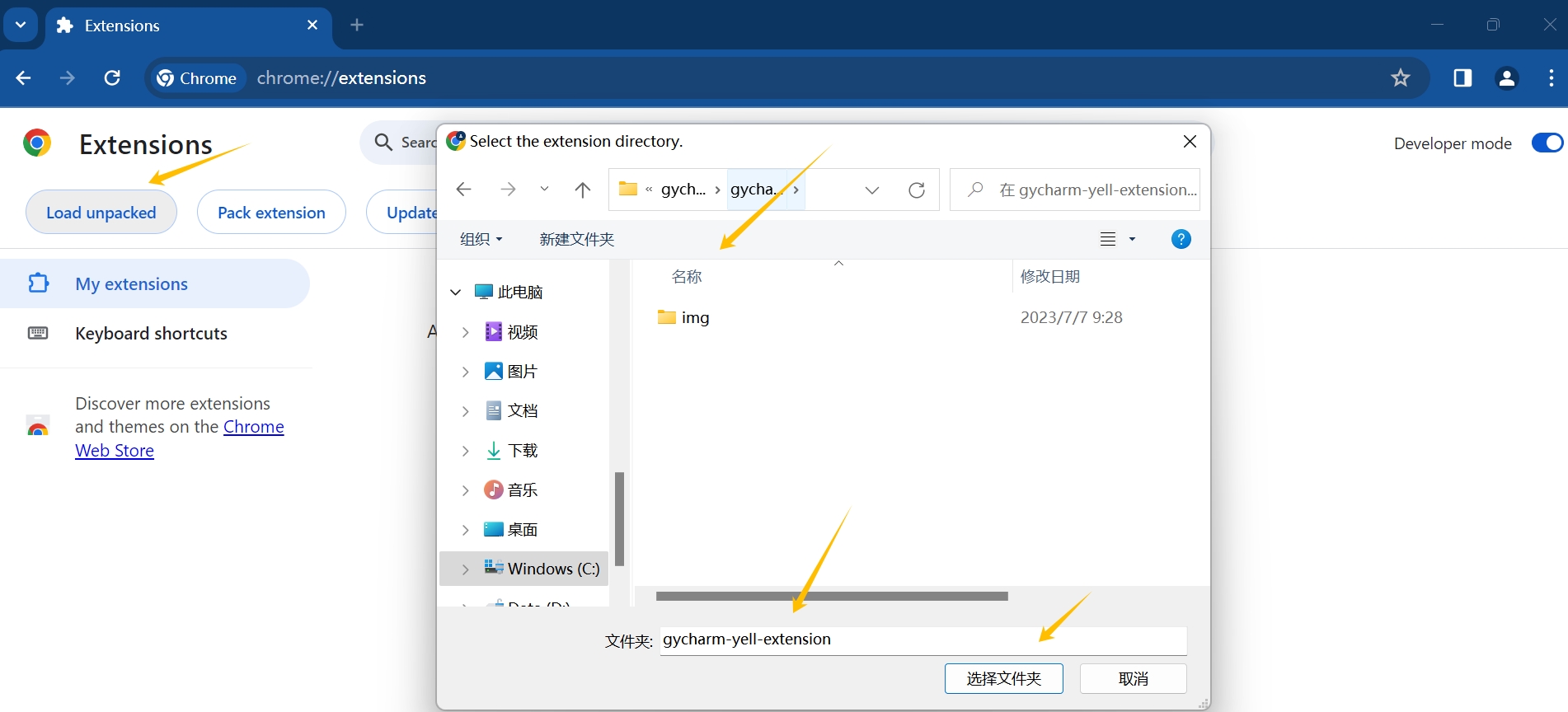The image size is (1568, 712).
Task: Follow the Chrome Web Store link
Action: coord(180,438)
